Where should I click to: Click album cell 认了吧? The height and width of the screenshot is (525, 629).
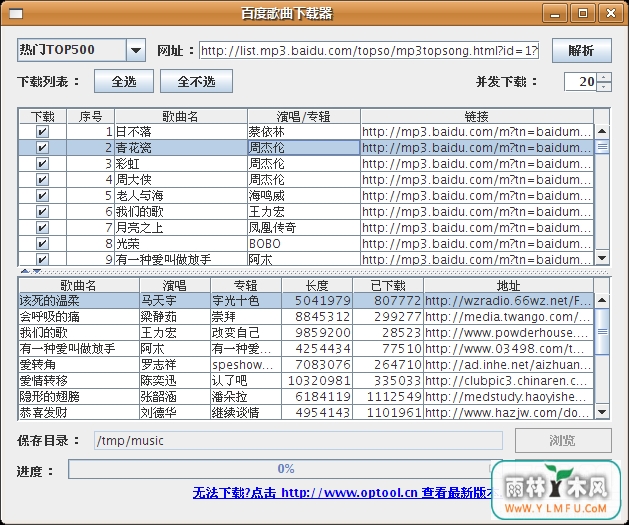[246, 381]
